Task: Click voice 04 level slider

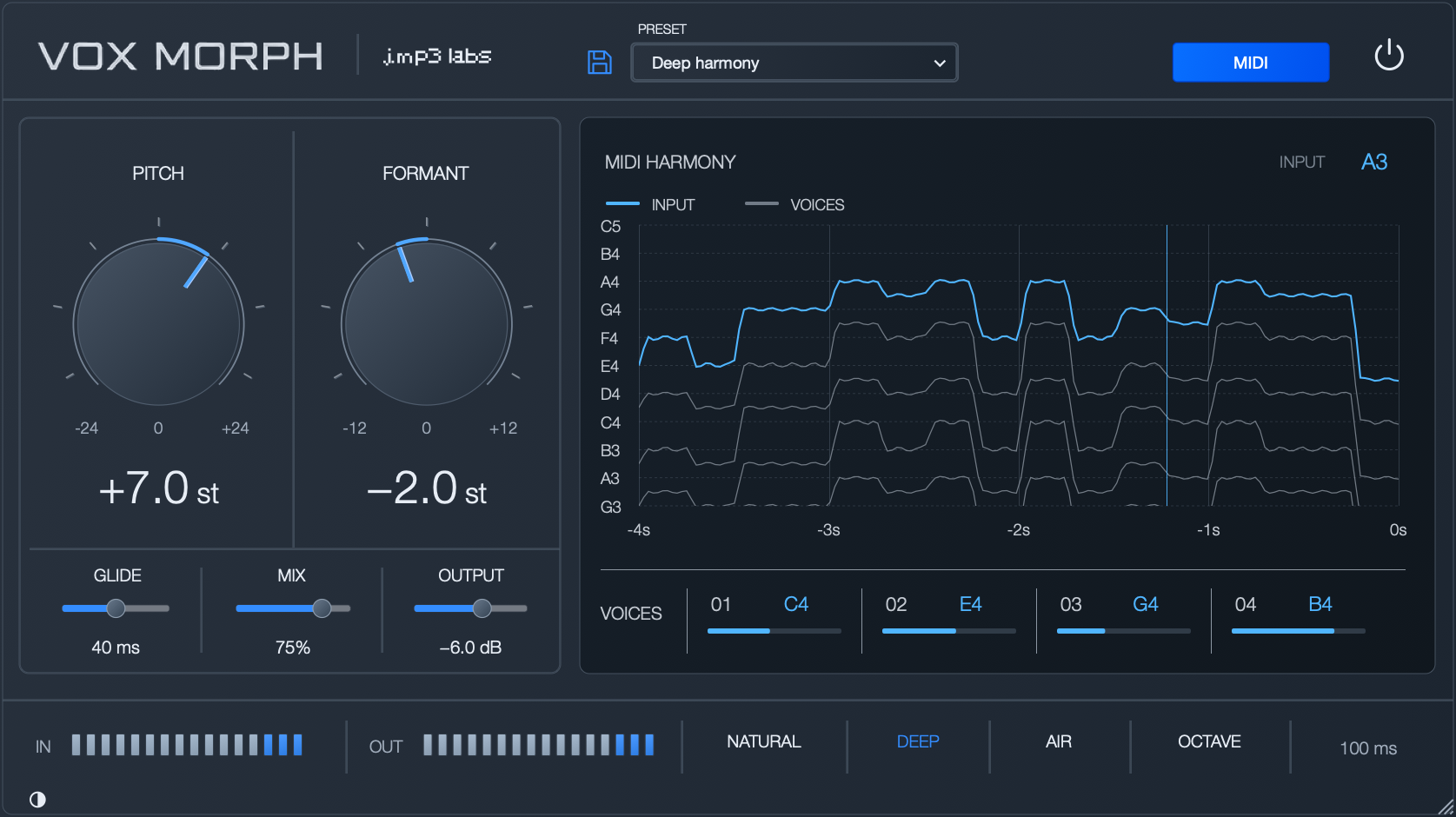Action: 1299,631
